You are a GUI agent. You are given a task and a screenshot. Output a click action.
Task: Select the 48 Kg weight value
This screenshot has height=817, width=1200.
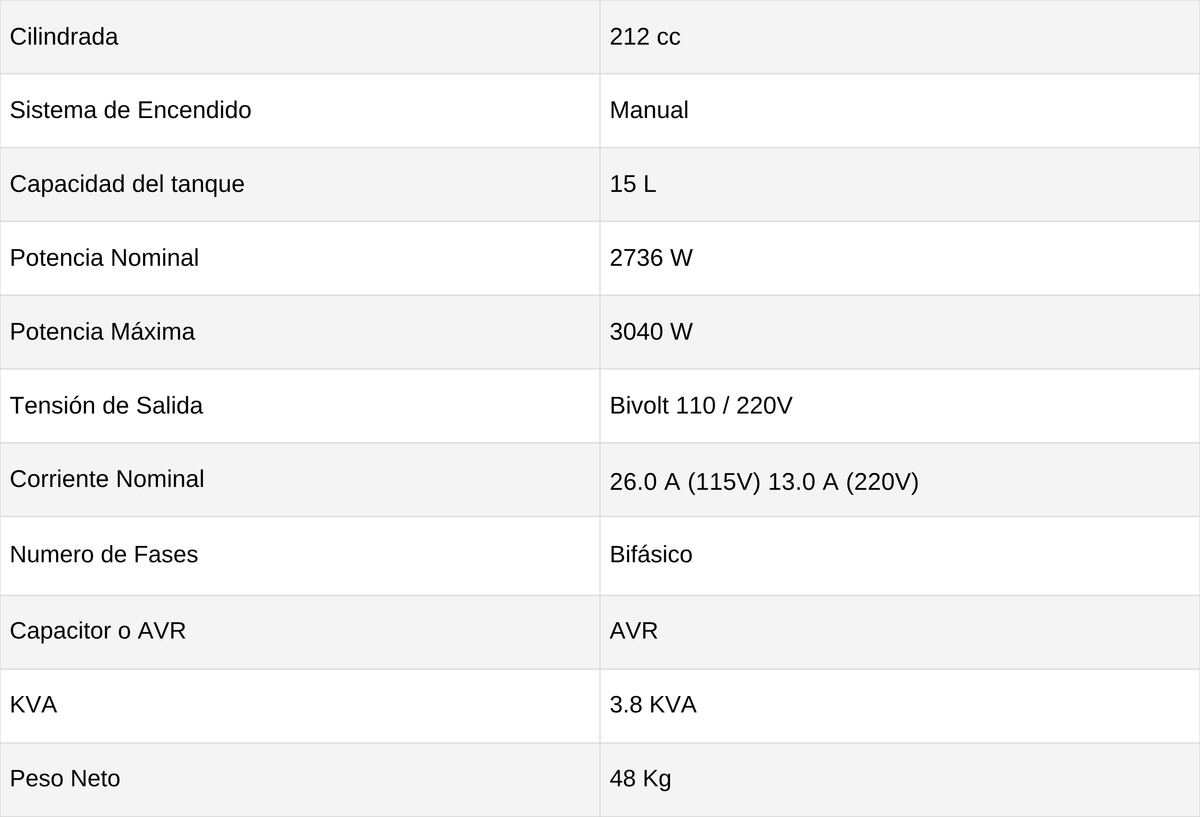pyautogui.click(x=640, y=778)
